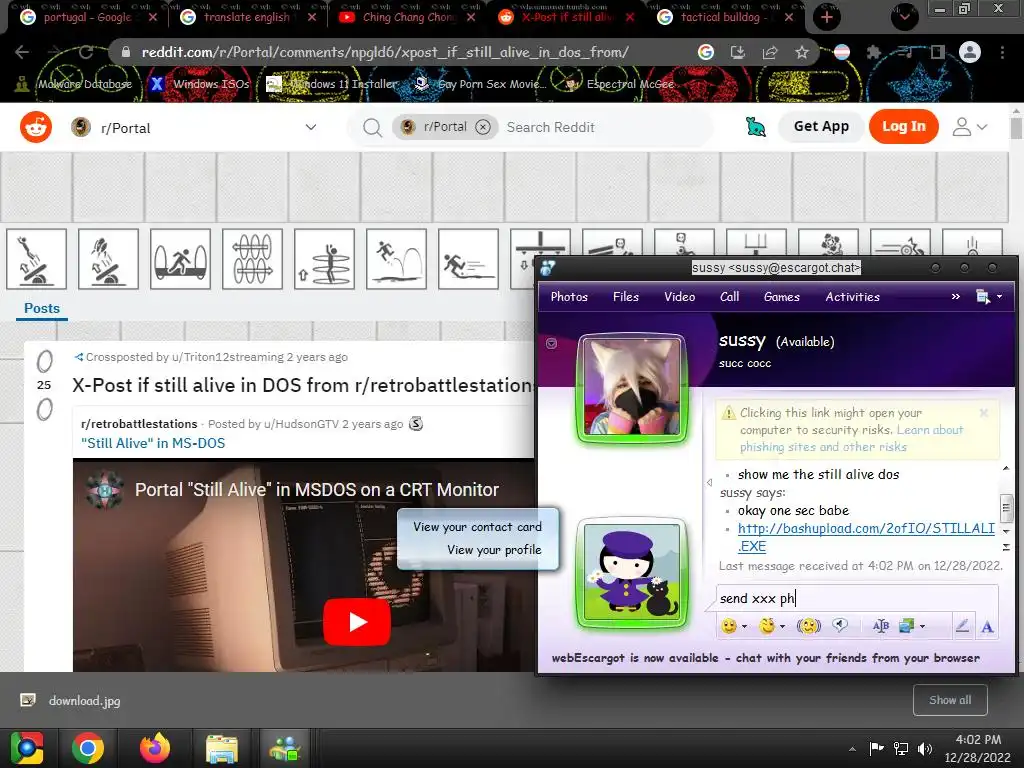Downvote the X-Post still alive post
Viewport: 1024px width, 768px height.
[44, 409]
